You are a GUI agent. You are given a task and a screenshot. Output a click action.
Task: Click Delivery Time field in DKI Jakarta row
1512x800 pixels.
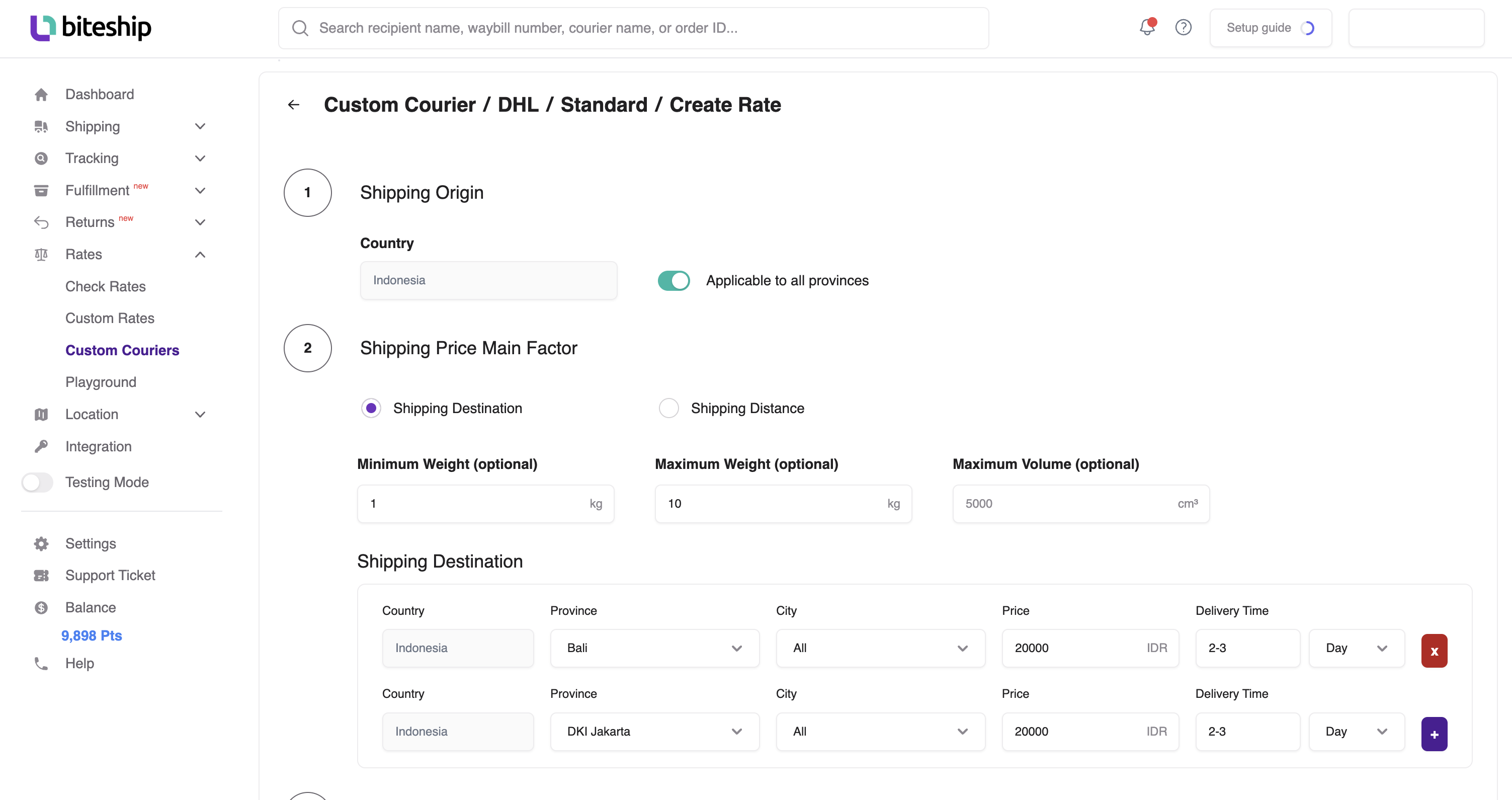[1247, 732]
